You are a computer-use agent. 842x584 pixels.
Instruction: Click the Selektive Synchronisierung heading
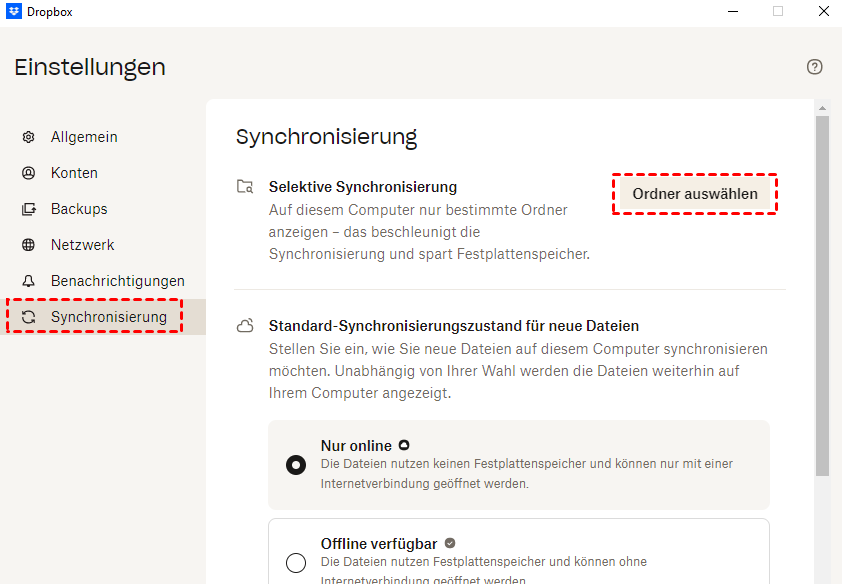coord(363,187)
